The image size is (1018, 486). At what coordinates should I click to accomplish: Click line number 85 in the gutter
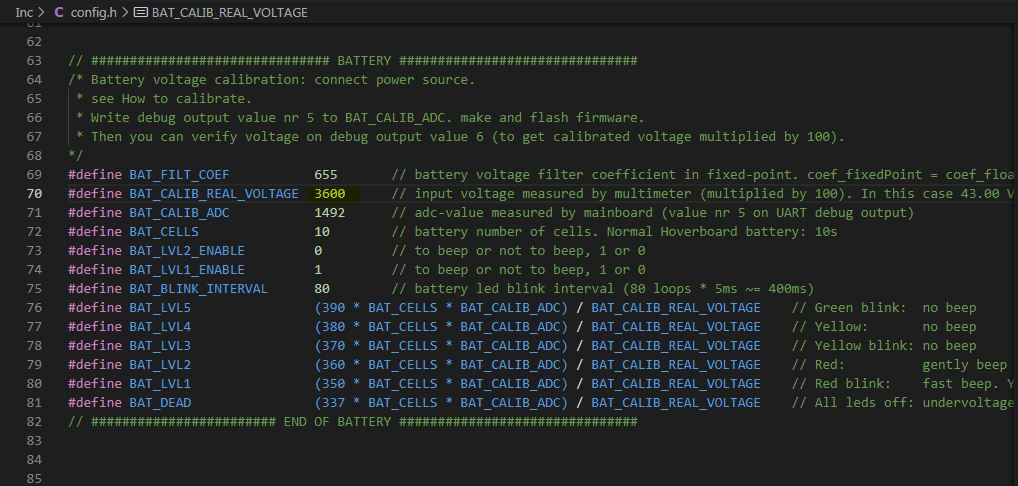[35, 478]
